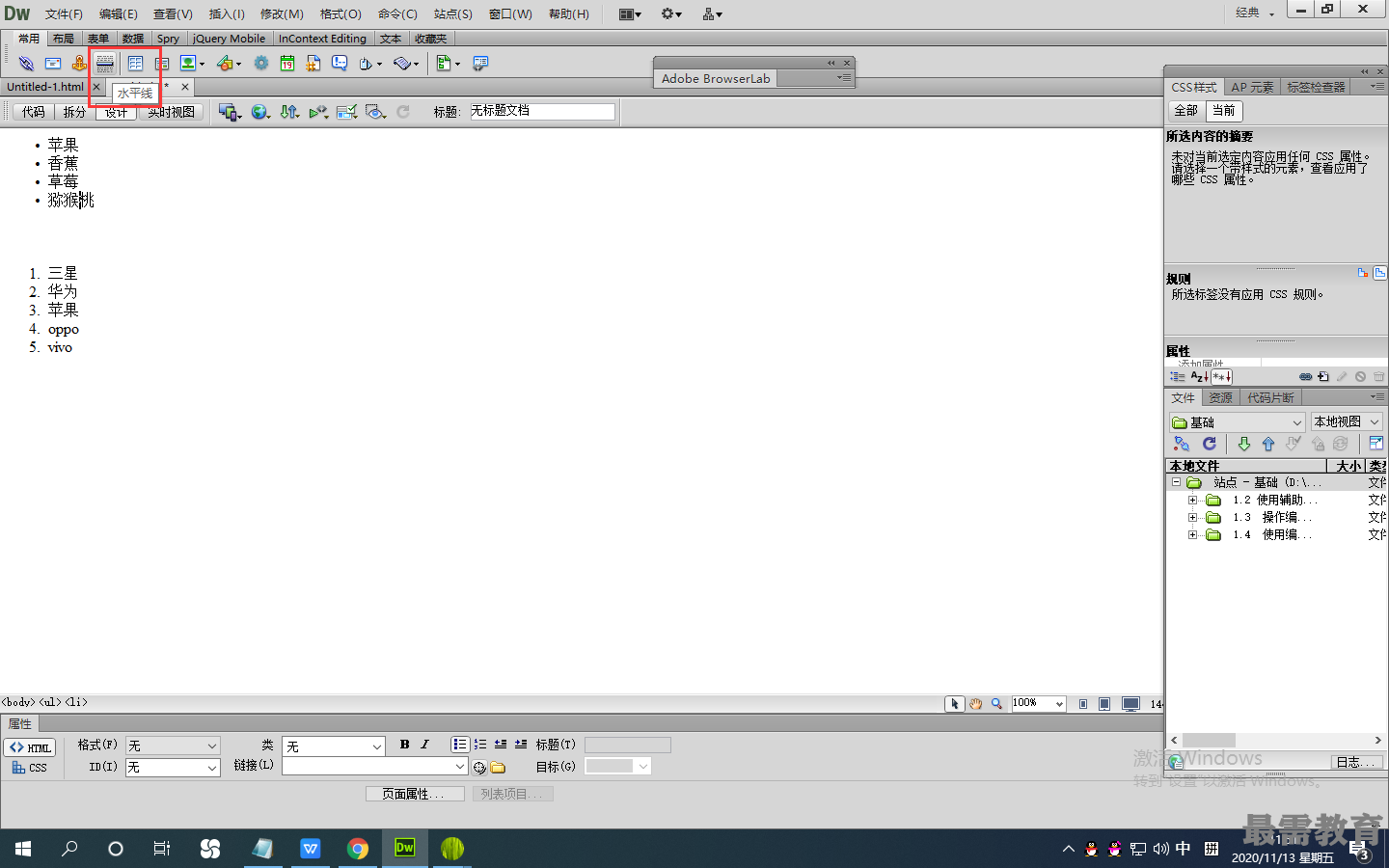Insert server-side include icon
The image size is (1389, 868).
point(313,64)
